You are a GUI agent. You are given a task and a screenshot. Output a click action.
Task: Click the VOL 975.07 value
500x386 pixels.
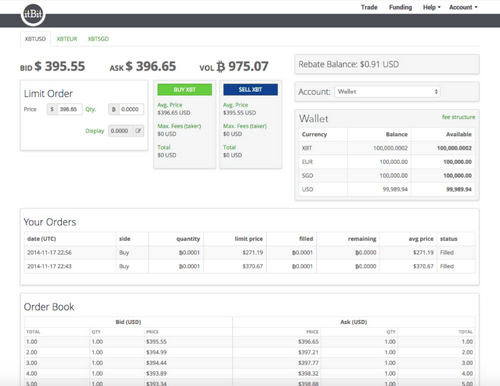tap(234, 66)
